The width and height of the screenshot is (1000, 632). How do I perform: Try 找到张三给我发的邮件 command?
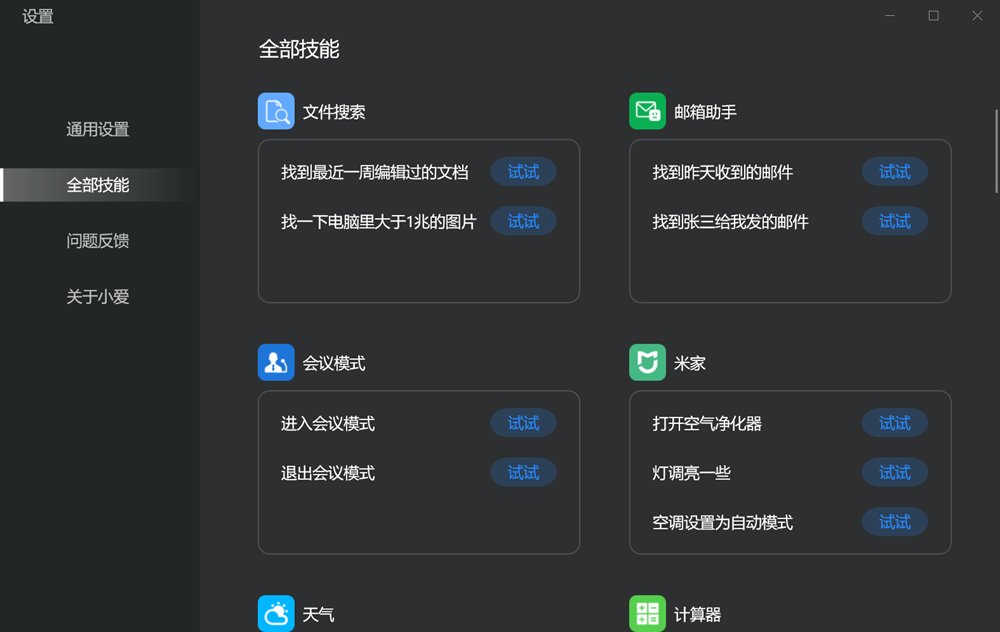894,221
